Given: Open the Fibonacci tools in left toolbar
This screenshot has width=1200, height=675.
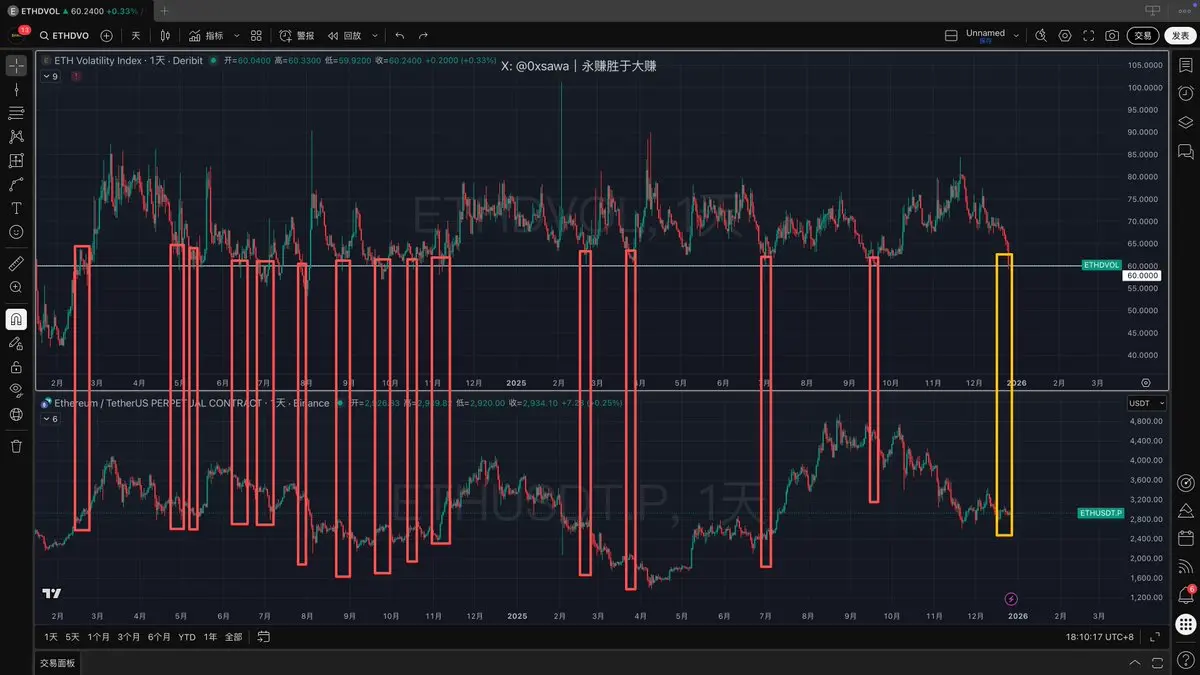Looking at the screenshot, I should (16, 113).
